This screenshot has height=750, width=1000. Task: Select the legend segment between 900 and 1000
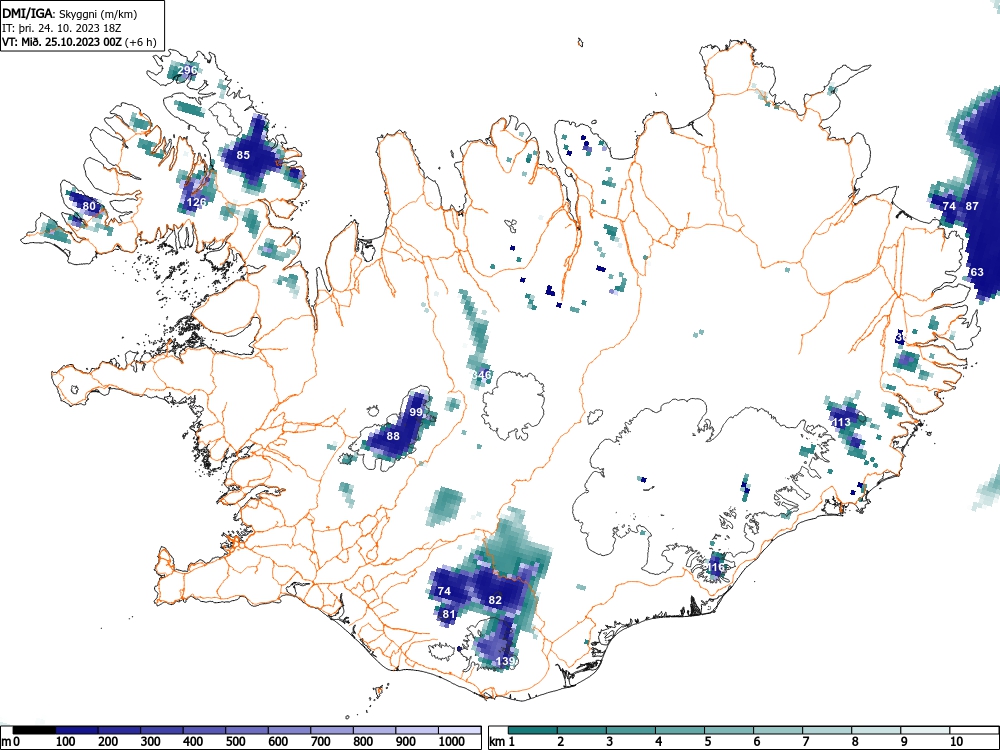(x=416, y=730)
